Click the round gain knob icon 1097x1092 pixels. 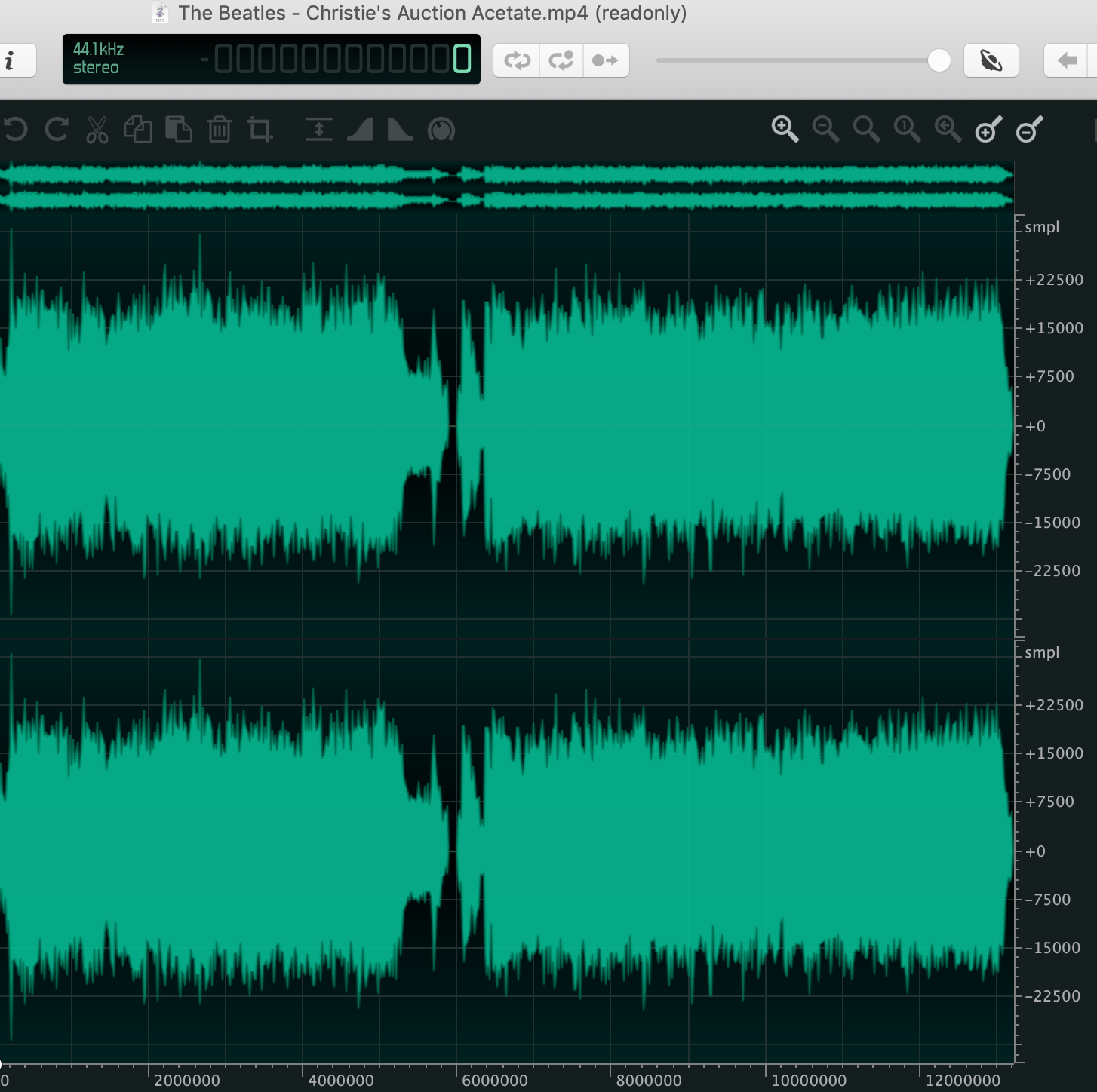pyautogui.click(x=441, y=130)
